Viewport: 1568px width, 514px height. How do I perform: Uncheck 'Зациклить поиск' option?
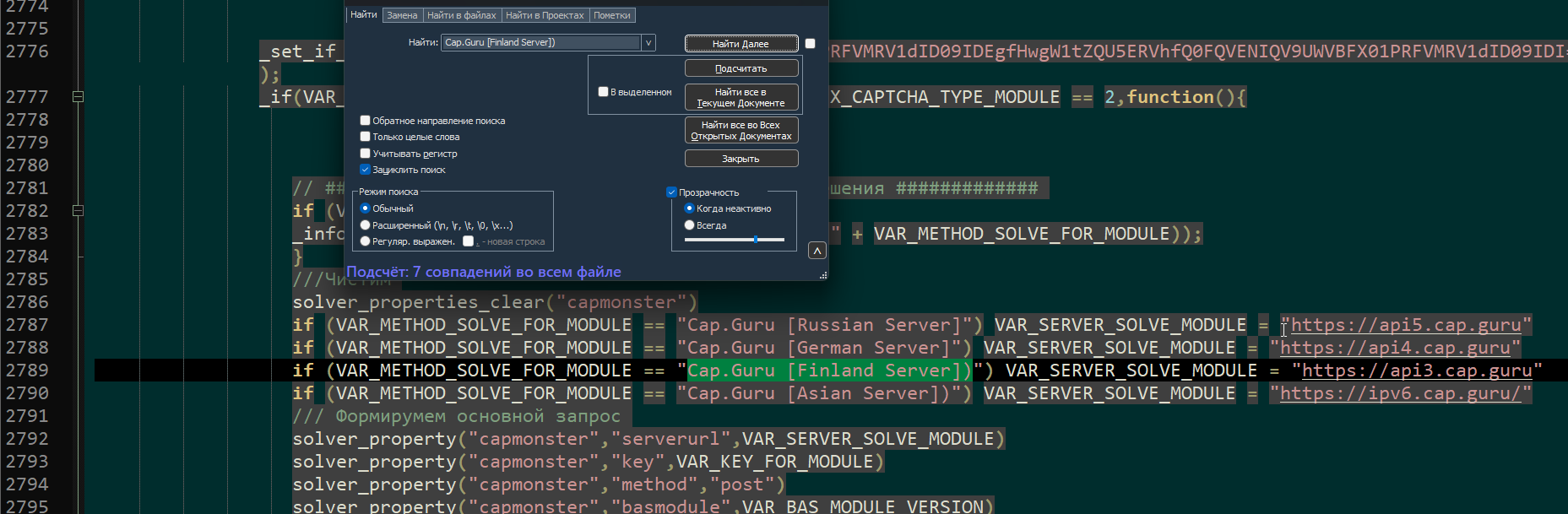(366, 170)
